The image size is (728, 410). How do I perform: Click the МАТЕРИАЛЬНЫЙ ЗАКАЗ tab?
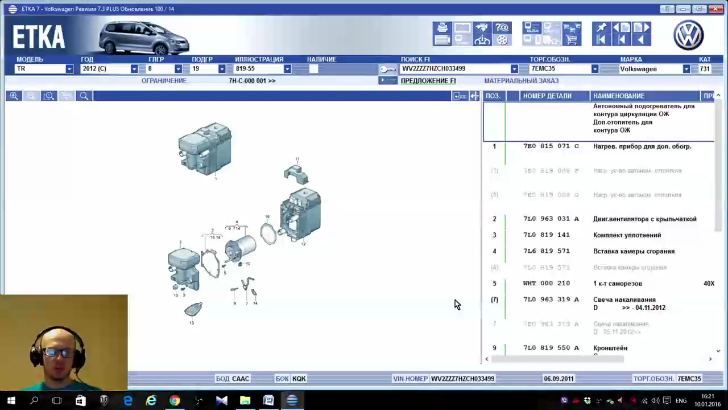click(x=521, y=81)
